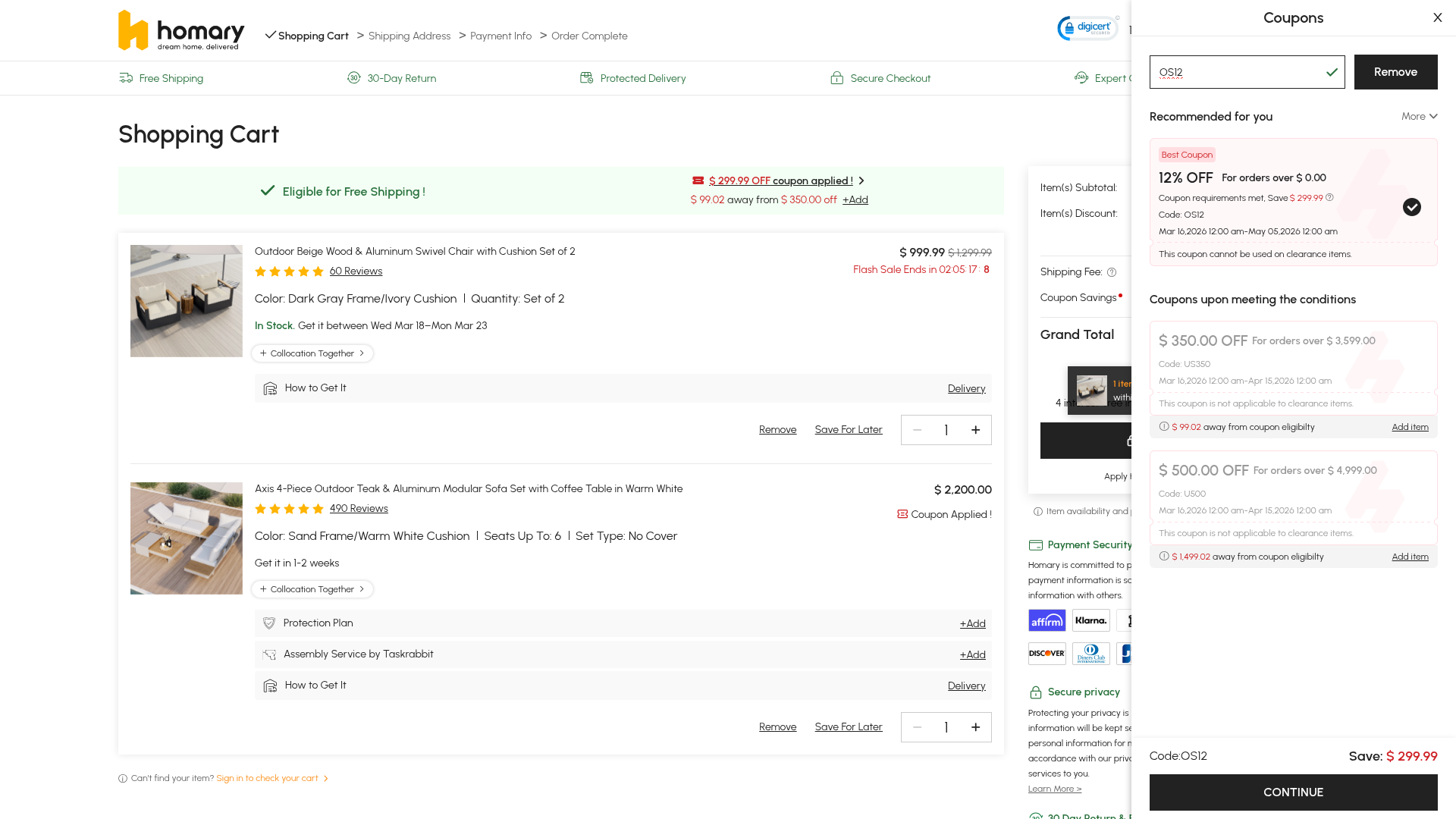
Task: Click the DigiCert secured badge
Action: click(x=1087, y=28)
